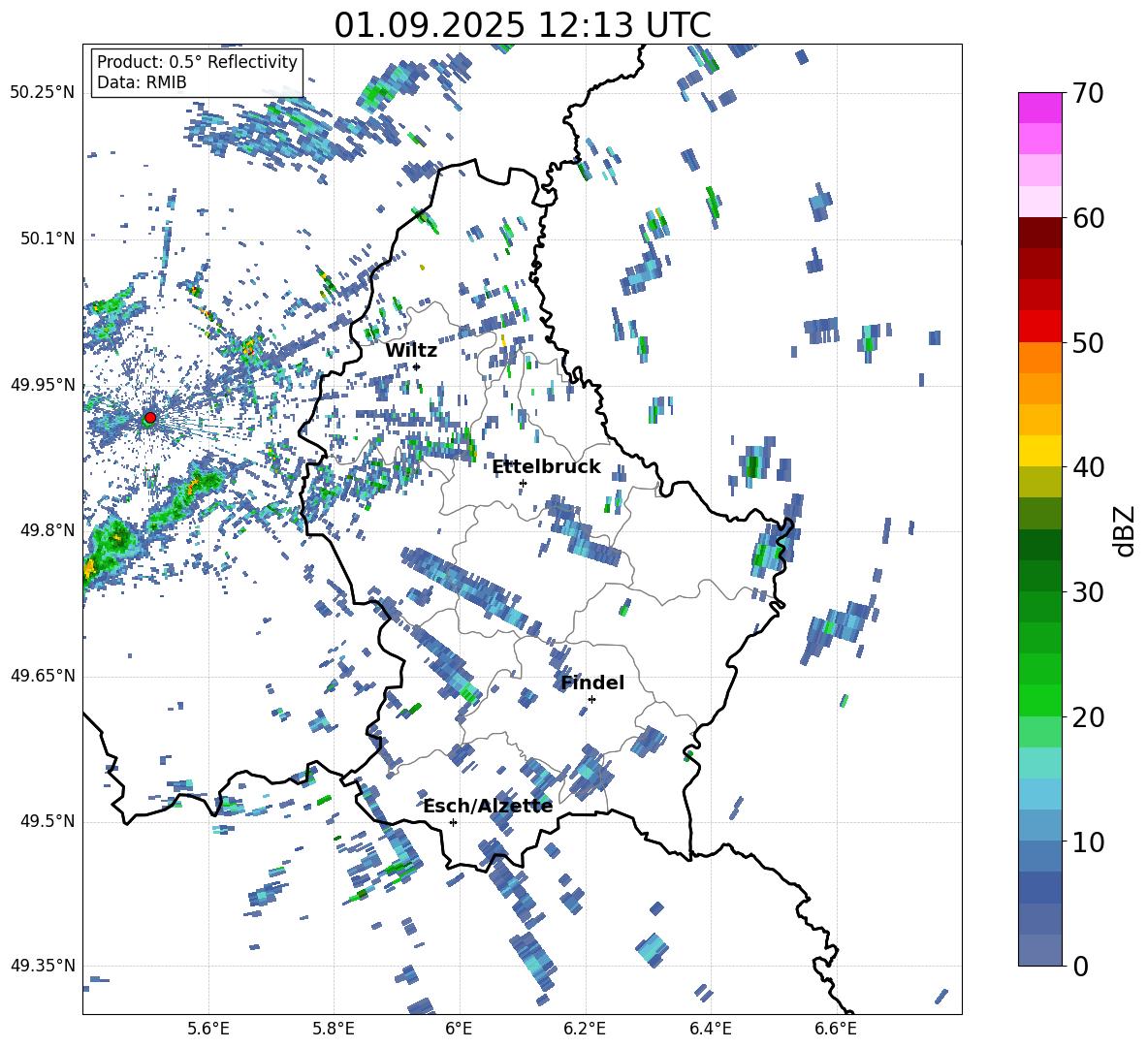1148x1048 pixels.
Task: Click the magenta 70 dBZ color band
Action: (1039, 108)
